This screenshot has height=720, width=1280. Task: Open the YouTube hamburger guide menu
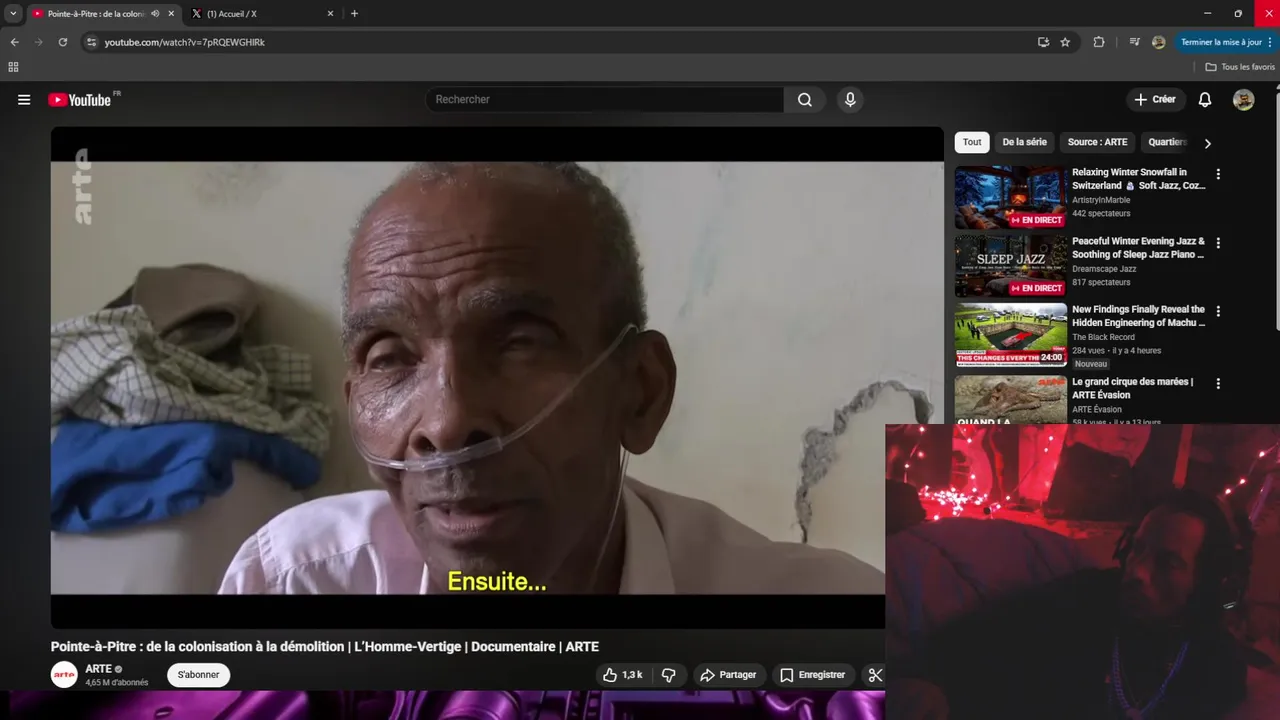pyautogui.click(x=24, y=100)
